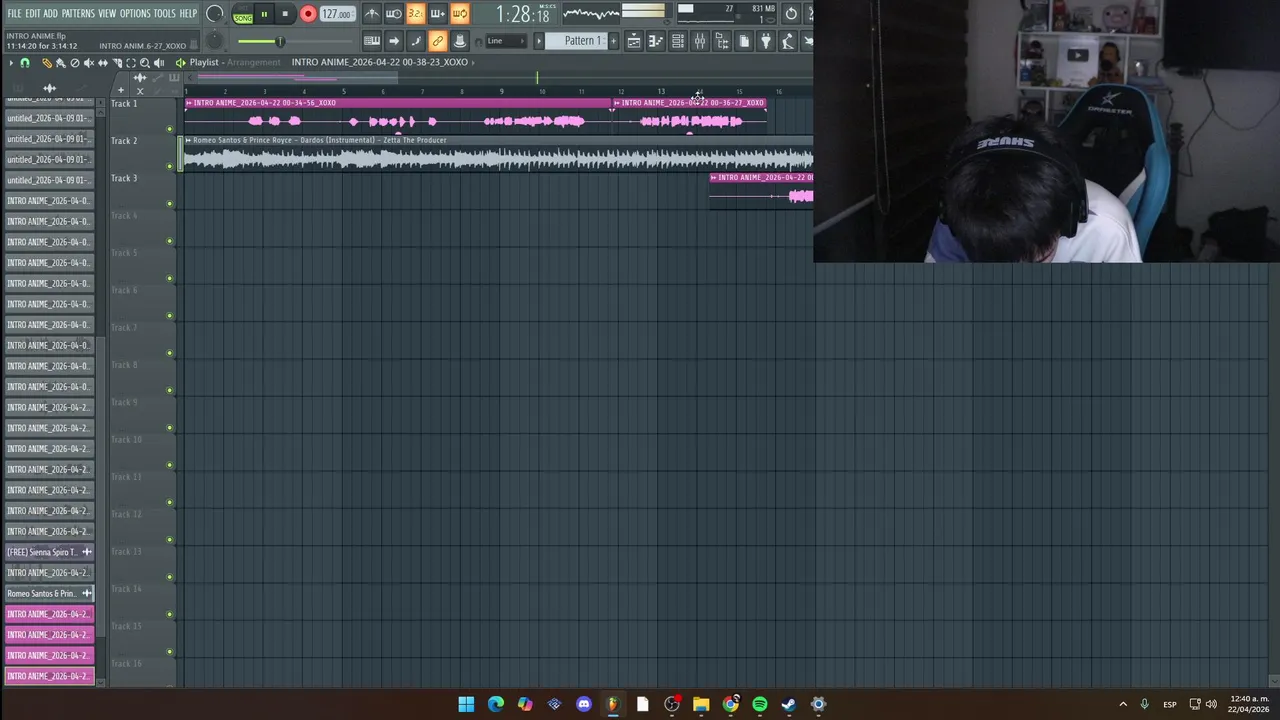The width and height of the screenshot is (1280, 720).
Task: Click the main volume knob
Action: [215, 14]
